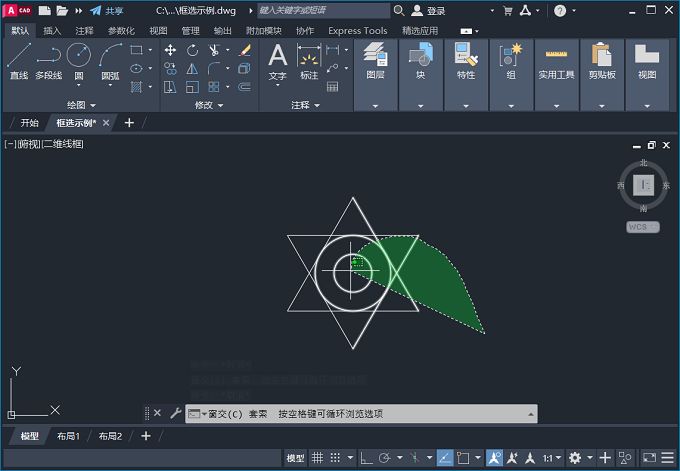680x471 pixels.
Task: Select the Polyline (多段线) tool
Action: click(x=48, y=60)
